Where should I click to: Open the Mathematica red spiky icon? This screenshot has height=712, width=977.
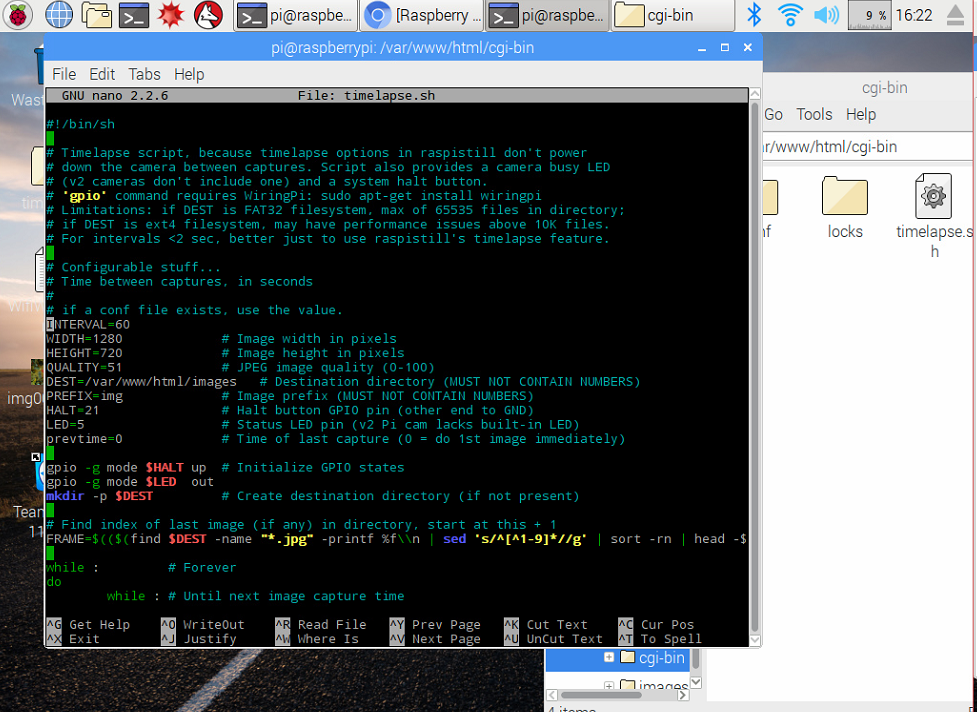pyautogui.click(x=171, y=15)
